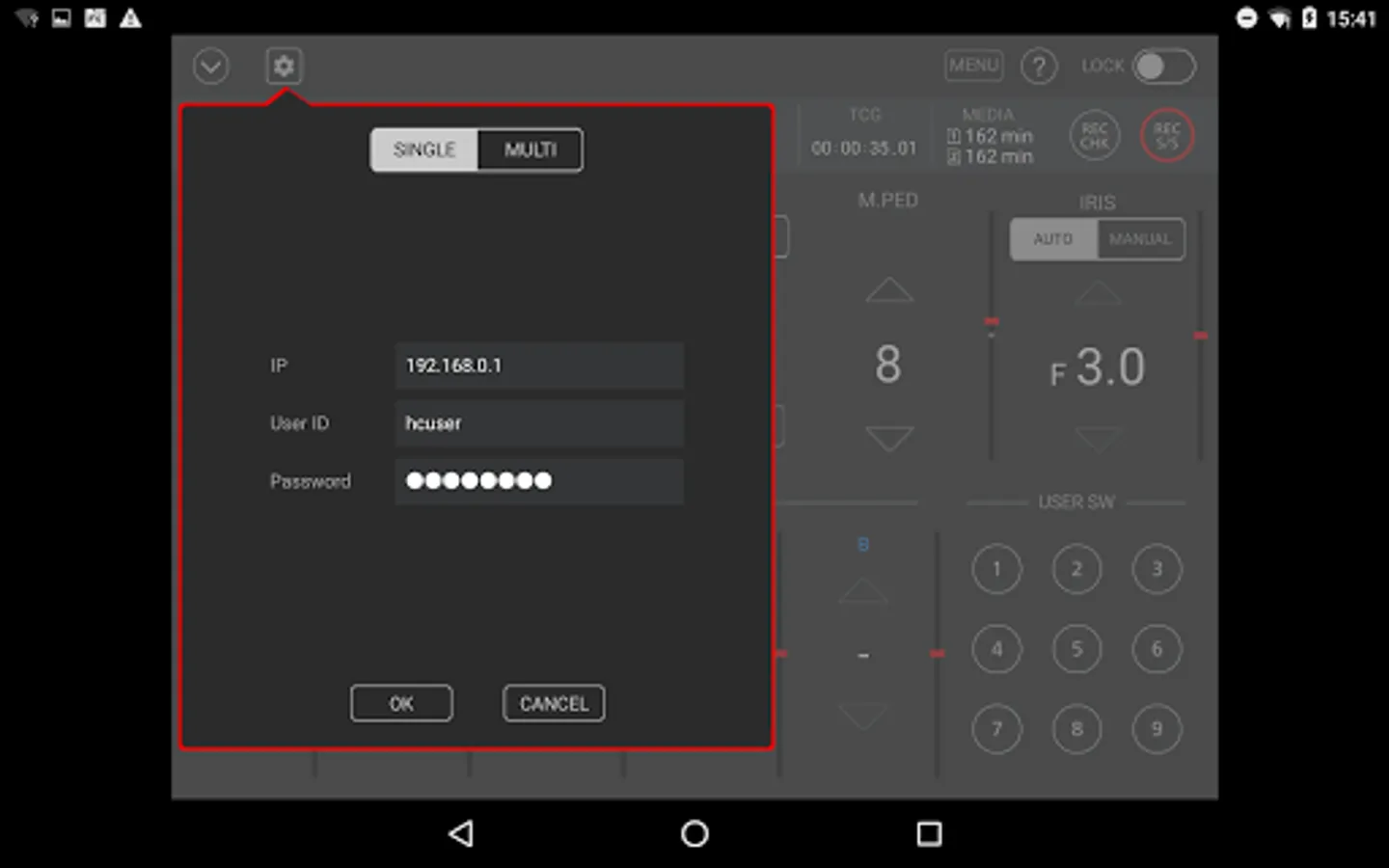
Task: Toggle the LOCK switch
Action: point(1164,67)
